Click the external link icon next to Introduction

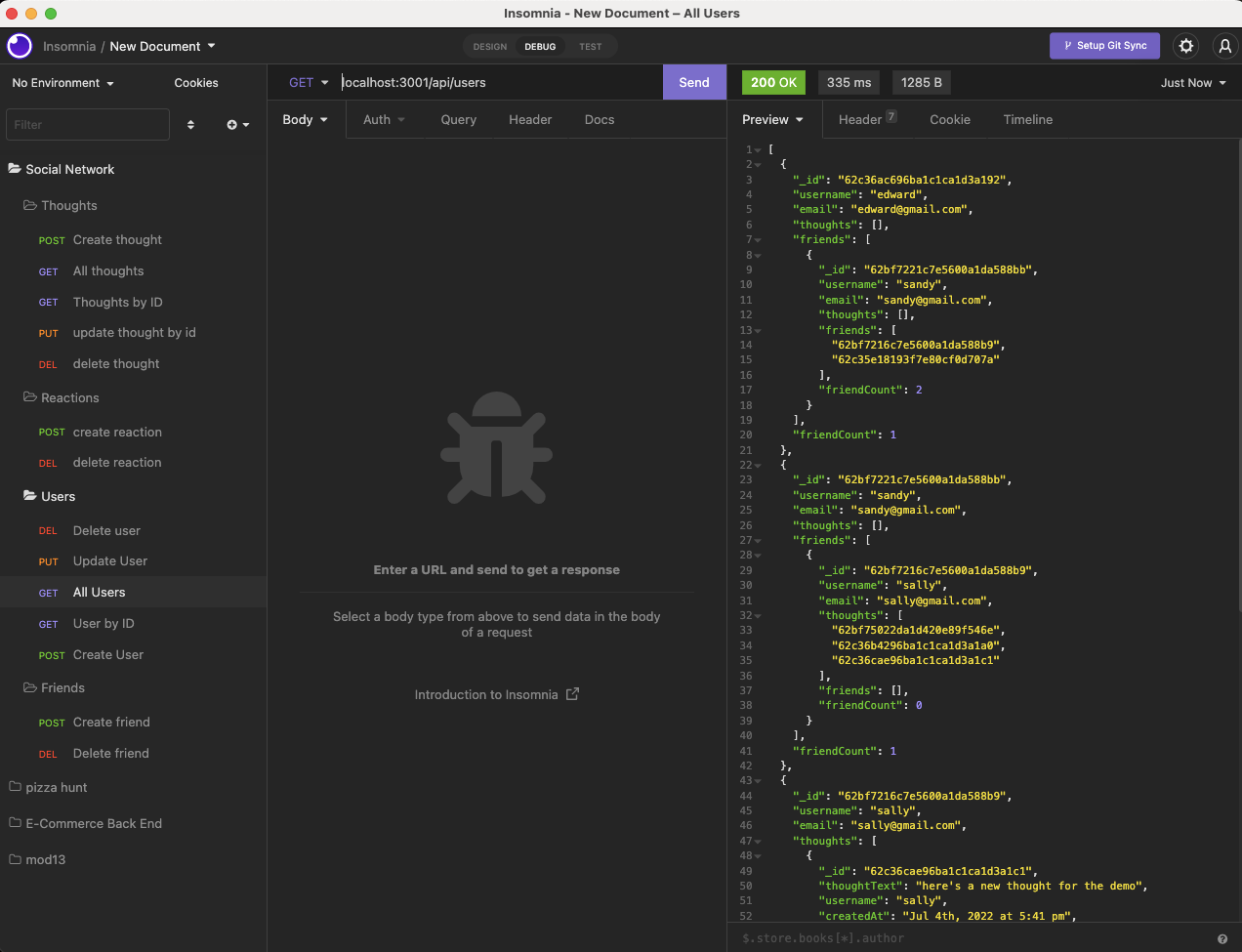(x=573, y=694)
